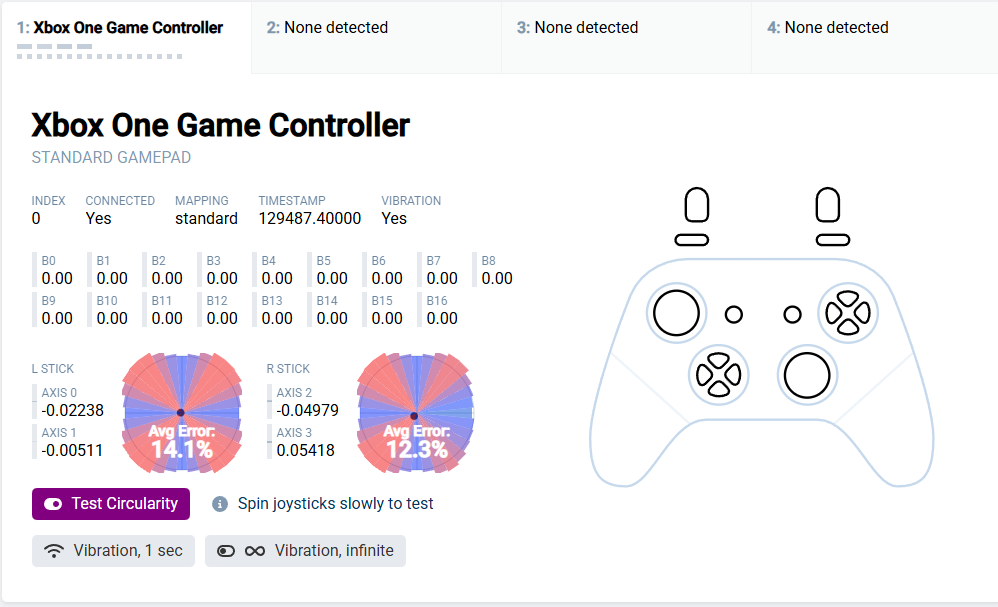Click the MAPPING value standard
998x607 pixels.
point(206,218)
